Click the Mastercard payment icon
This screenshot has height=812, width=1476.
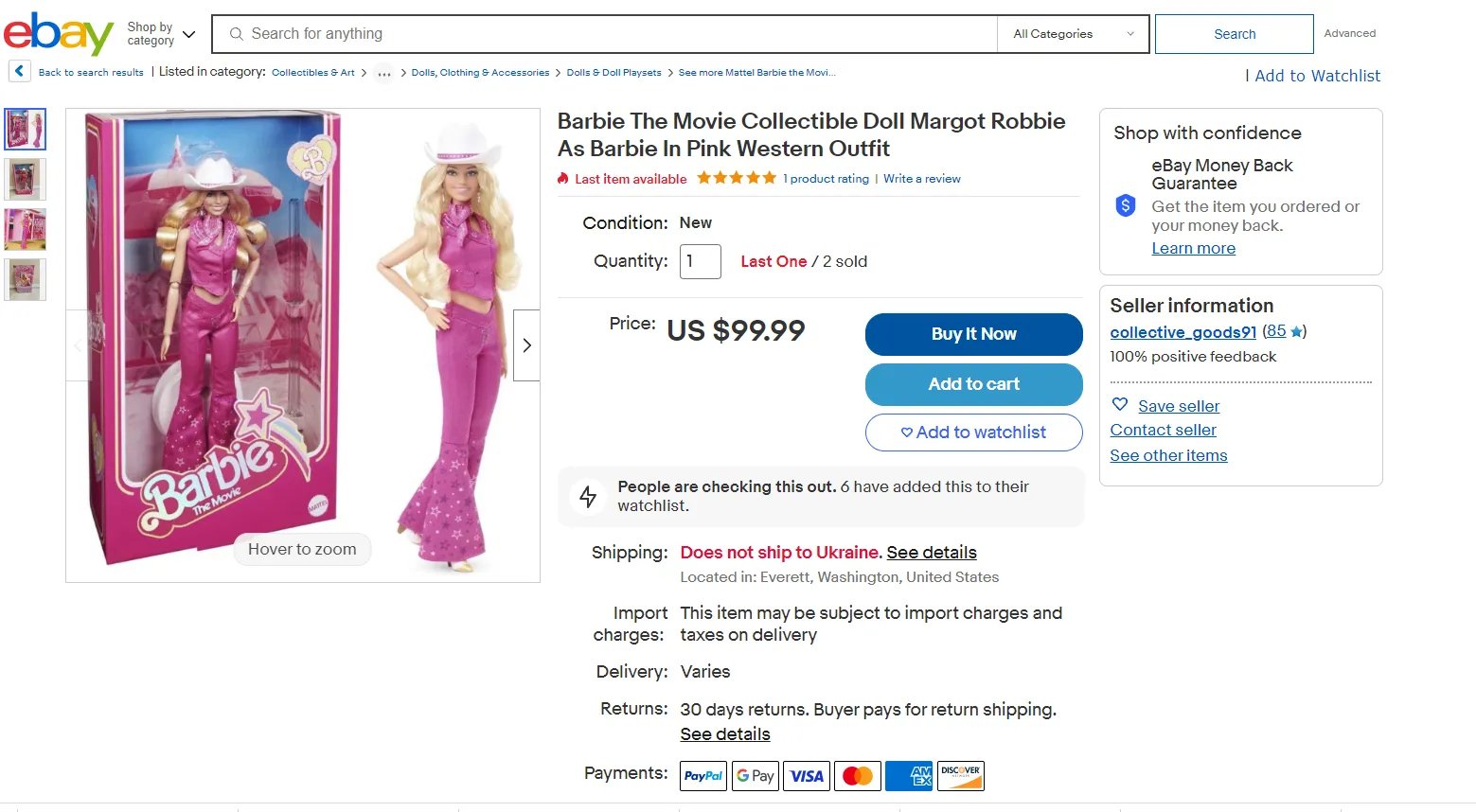pos(858,776)
